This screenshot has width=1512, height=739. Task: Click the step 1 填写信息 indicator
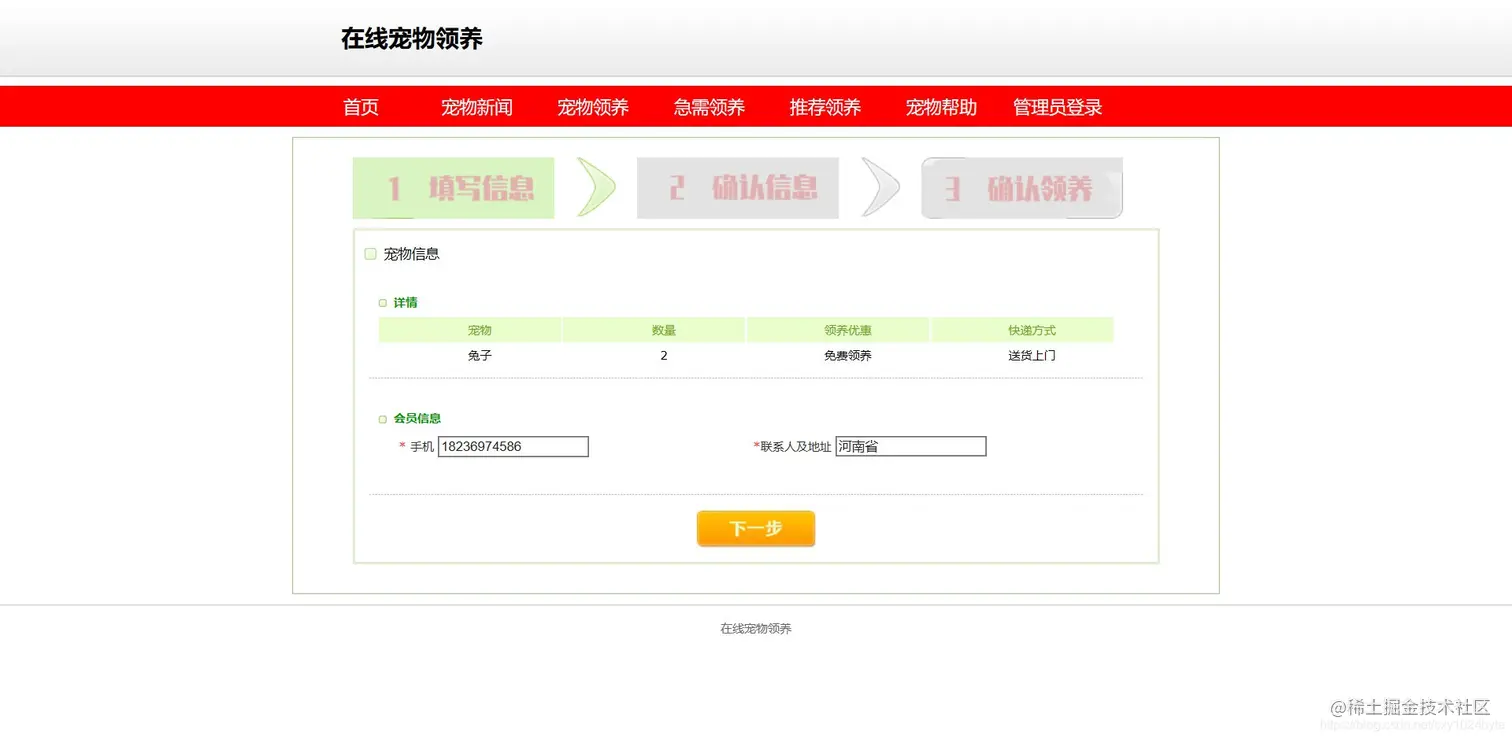[453, 188]
